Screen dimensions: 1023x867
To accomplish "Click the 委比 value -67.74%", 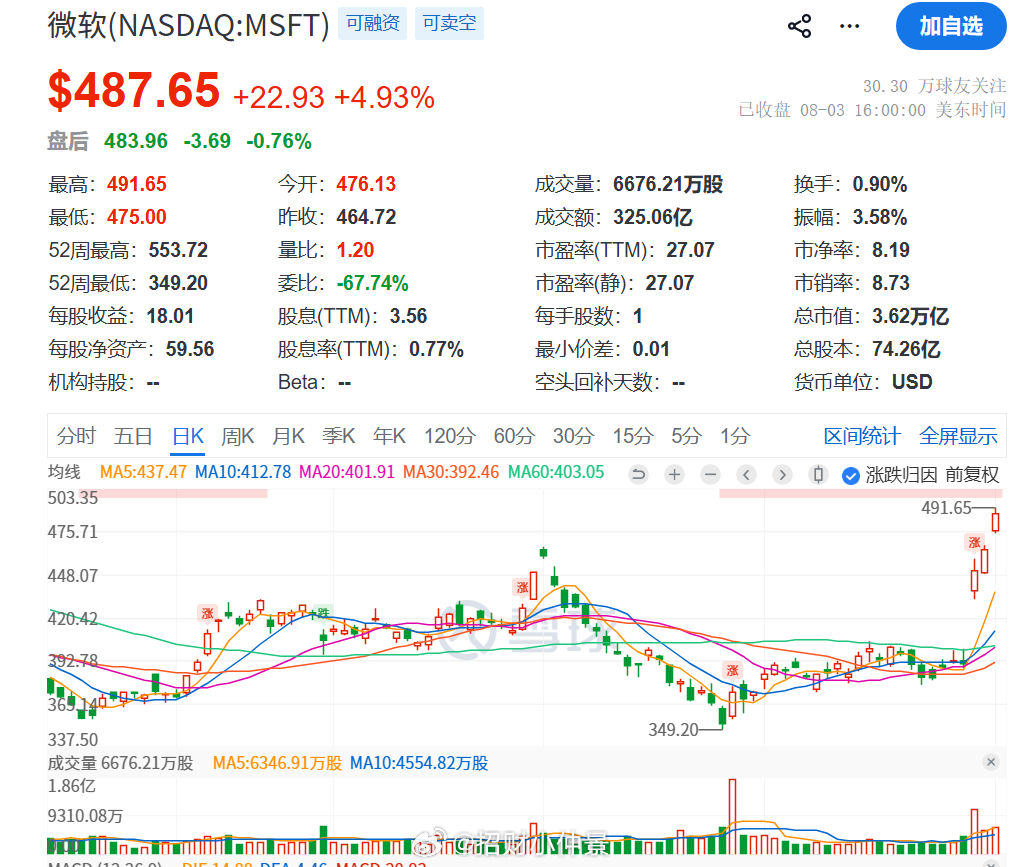I will 373,283.
